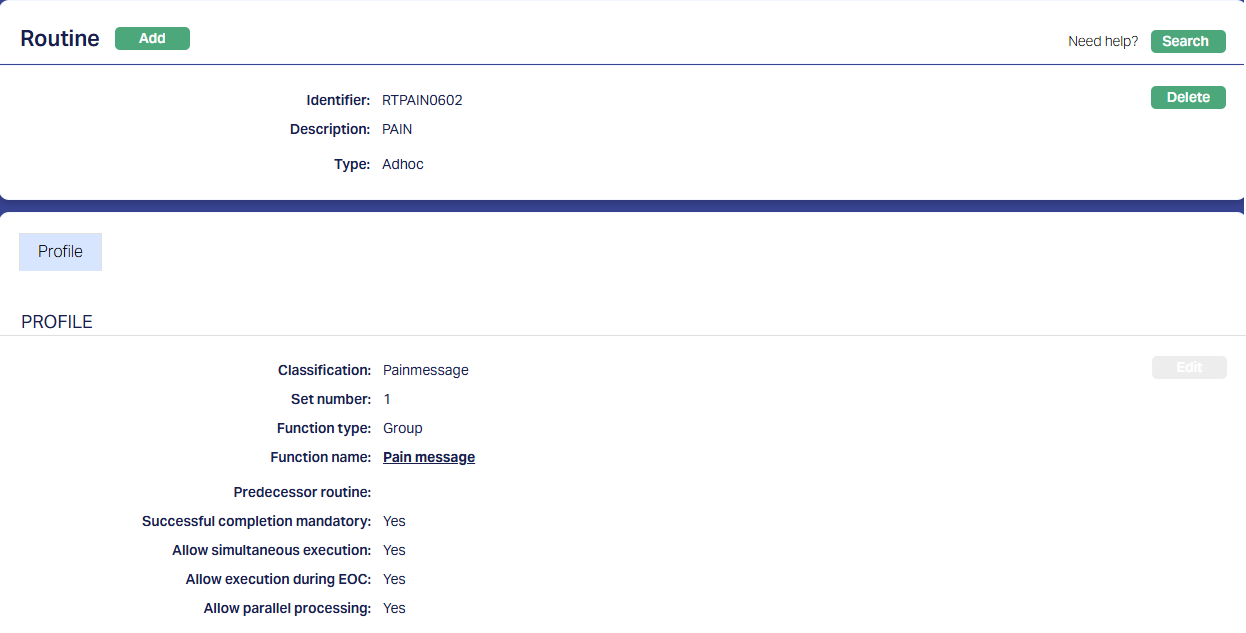Viewport: 1246px width, 633px height.
Task: Select the Painmessage classification value
Action: tap(425, 370)
